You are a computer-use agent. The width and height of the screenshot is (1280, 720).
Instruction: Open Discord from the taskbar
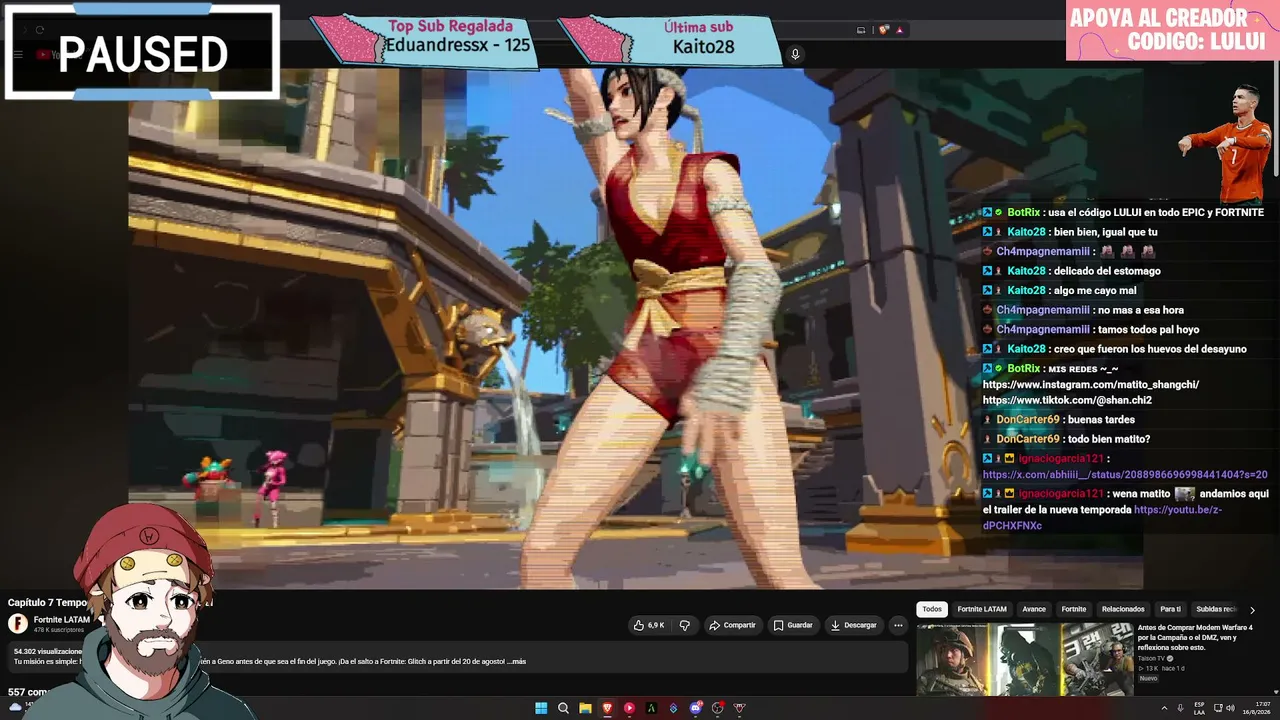point(696,708)
